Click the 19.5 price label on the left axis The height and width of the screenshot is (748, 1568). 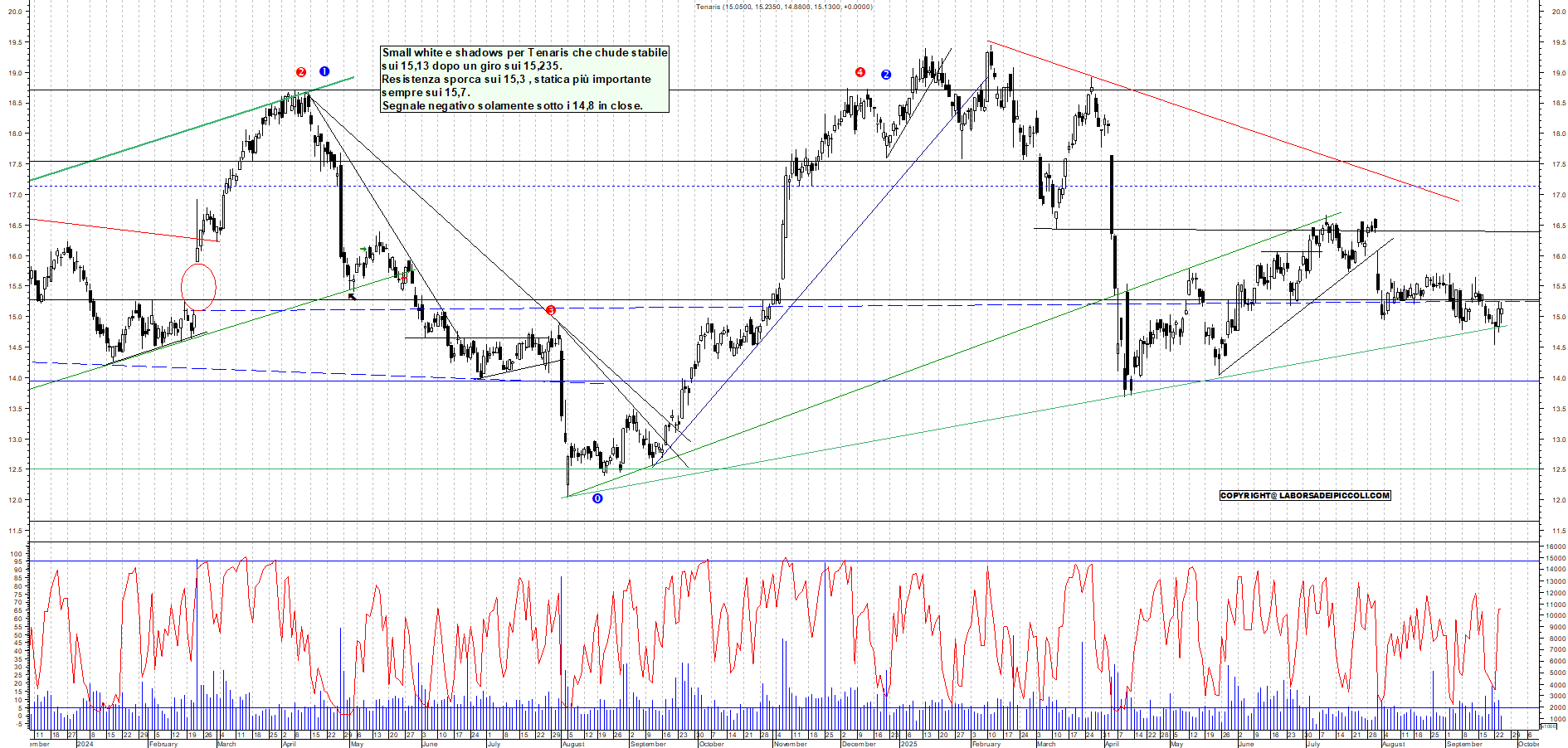(15, 42)
